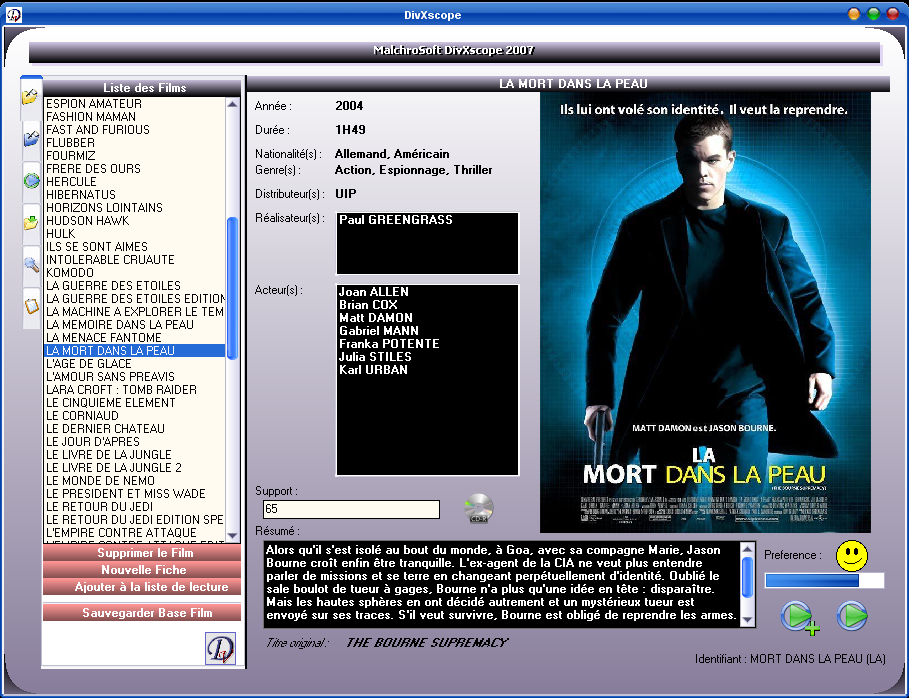Select highlighted LA MORT DANS LA PEAU row
Screen dimensions: 909x698
point(134,351)
